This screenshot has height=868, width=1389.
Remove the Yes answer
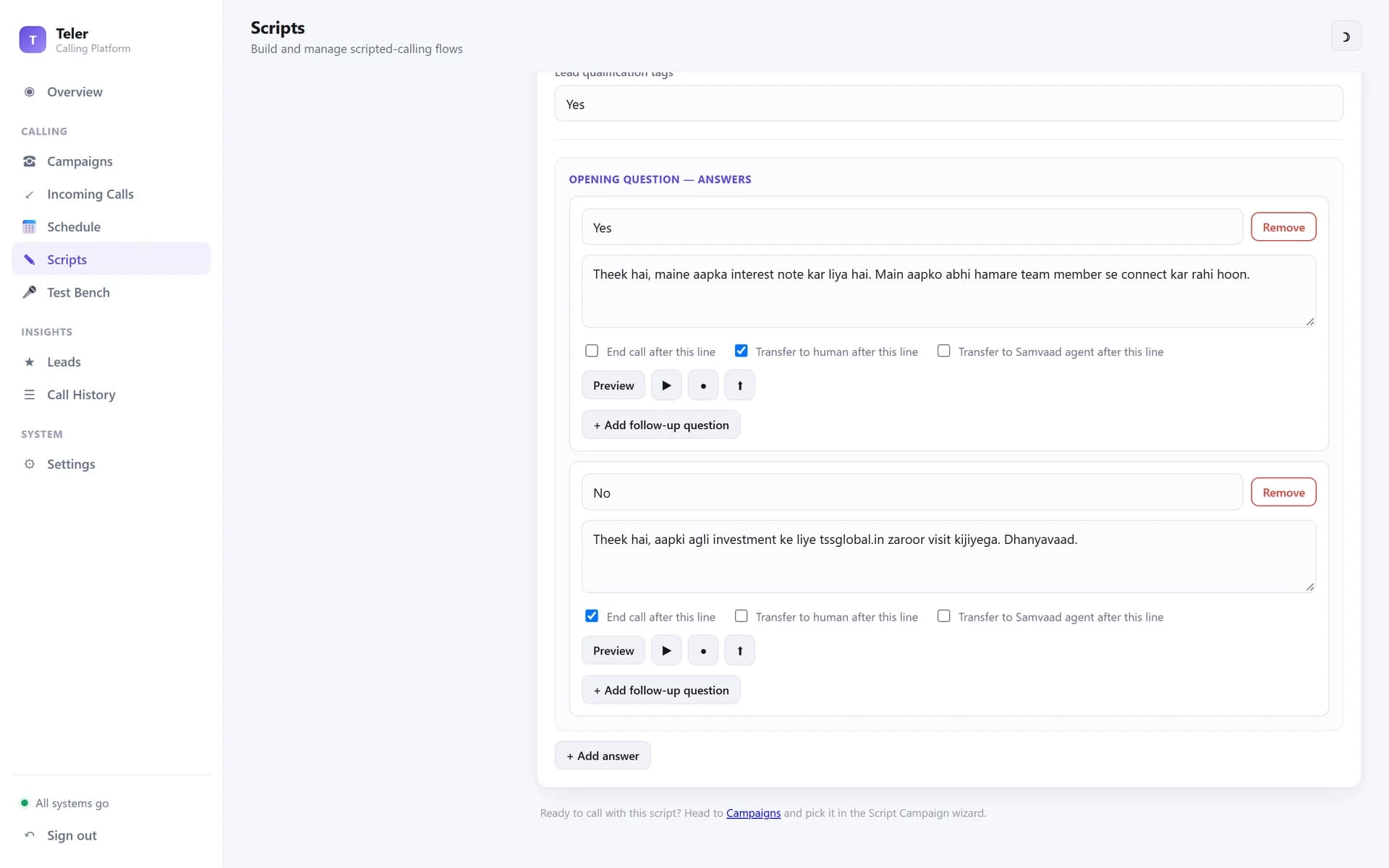coord(1283,227)
